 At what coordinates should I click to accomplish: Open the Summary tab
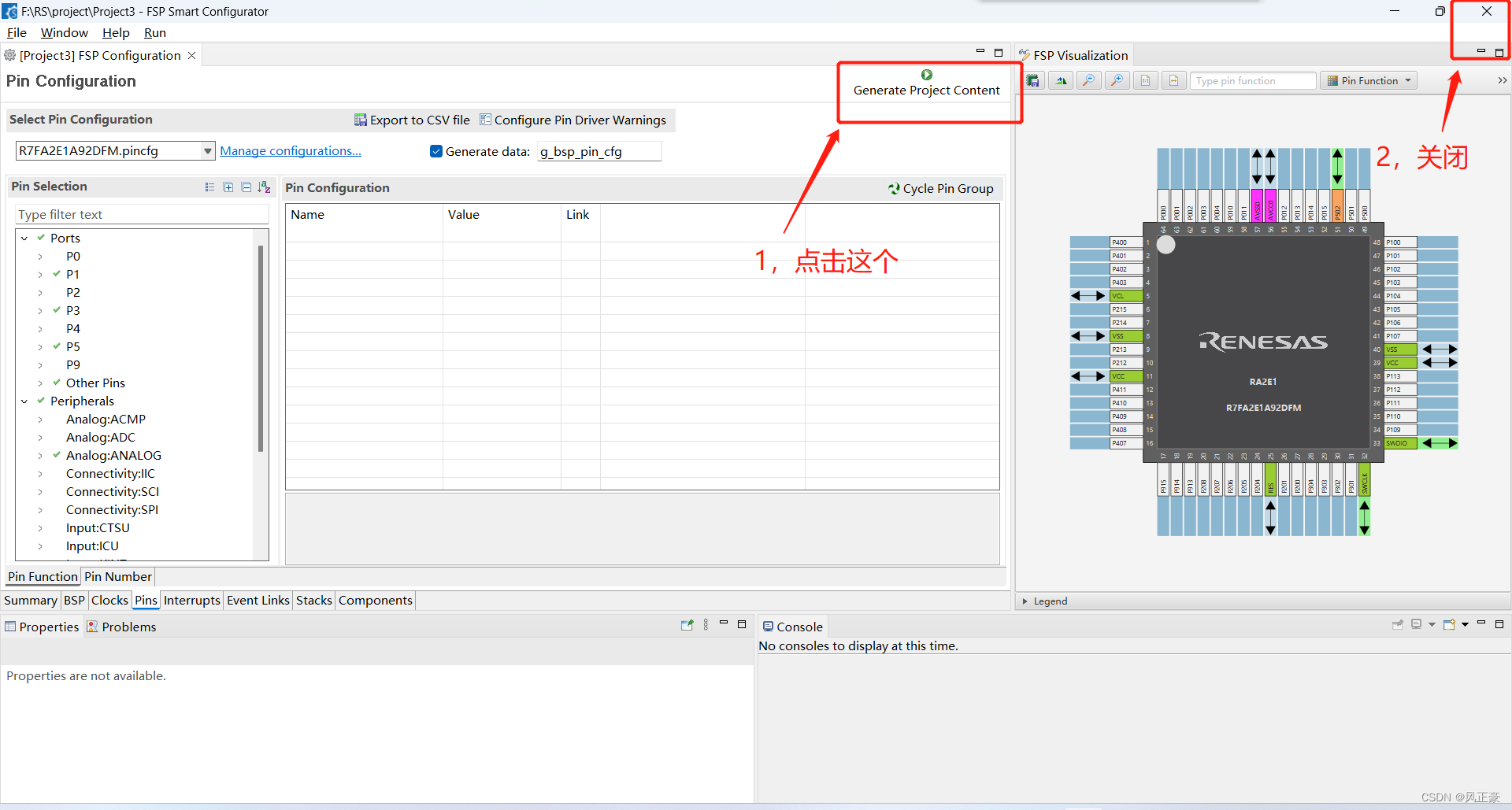(x=31, y=601)
